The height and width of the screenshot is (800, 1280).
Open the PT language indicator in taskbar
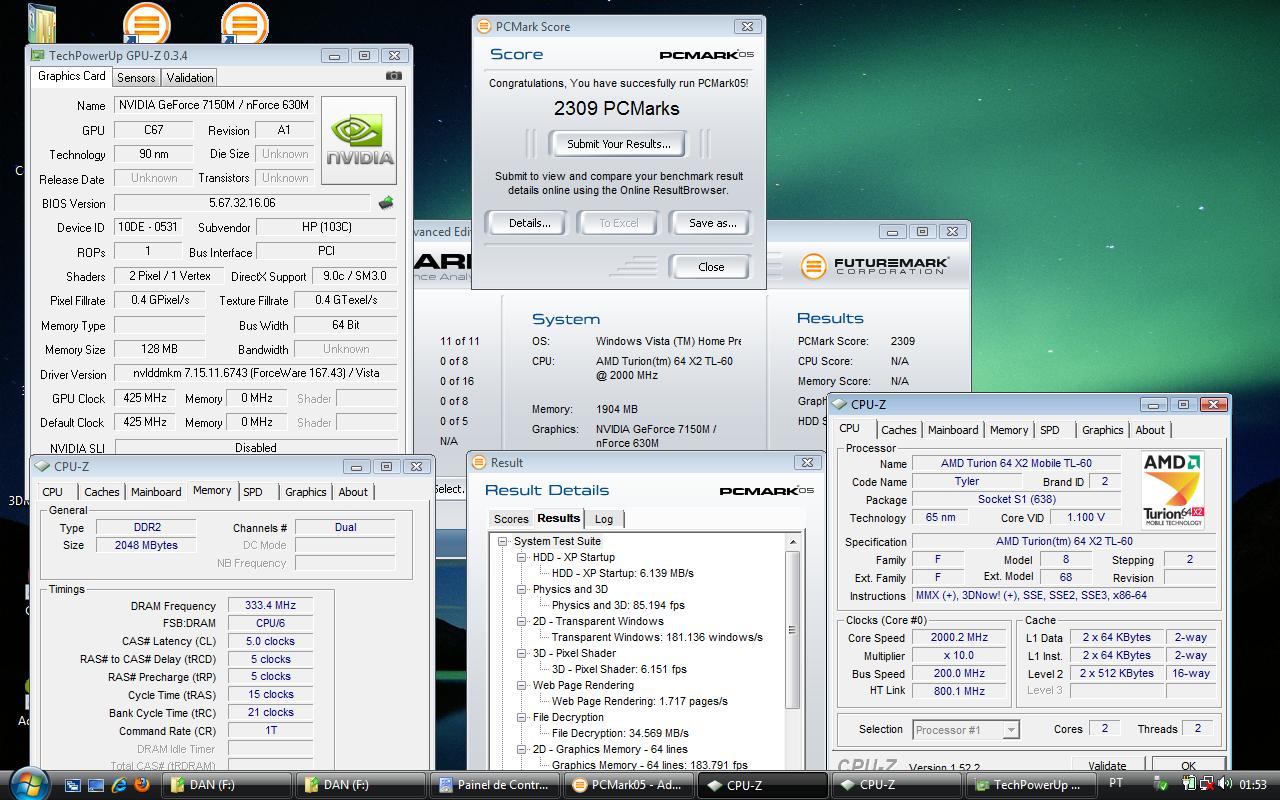click(1116, 784)
